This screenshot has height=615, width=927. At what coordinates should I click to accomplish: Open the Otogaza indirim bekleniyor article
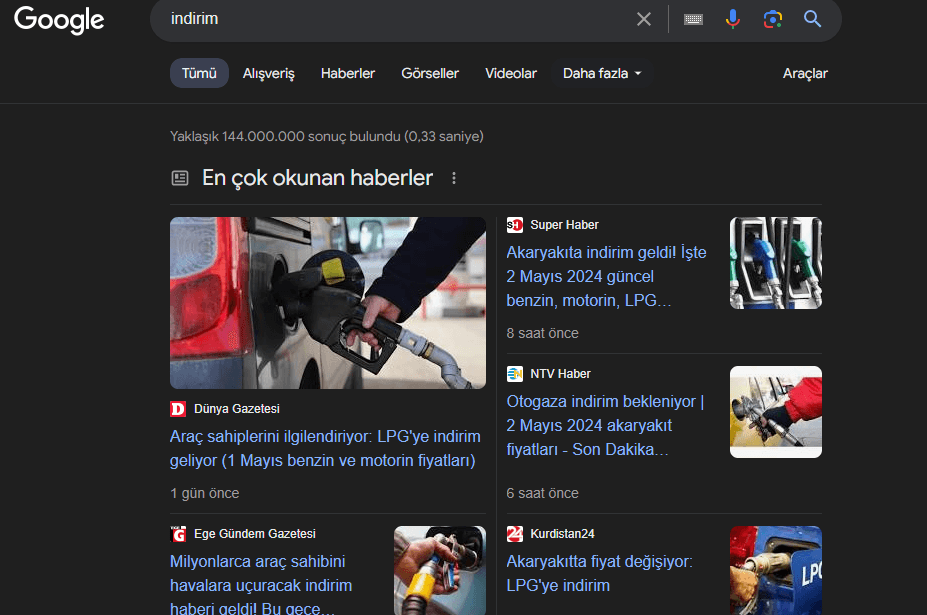click(x=605, y=425)
